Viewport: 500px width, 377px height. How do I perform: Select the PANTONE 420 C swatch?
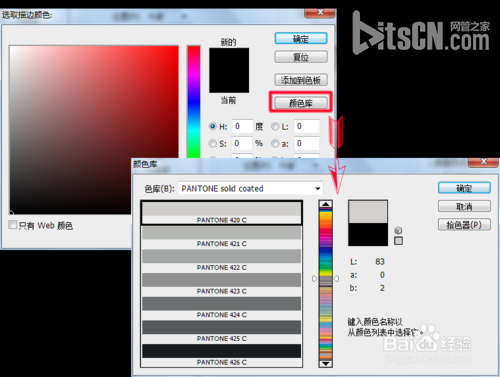click(222, 213)
